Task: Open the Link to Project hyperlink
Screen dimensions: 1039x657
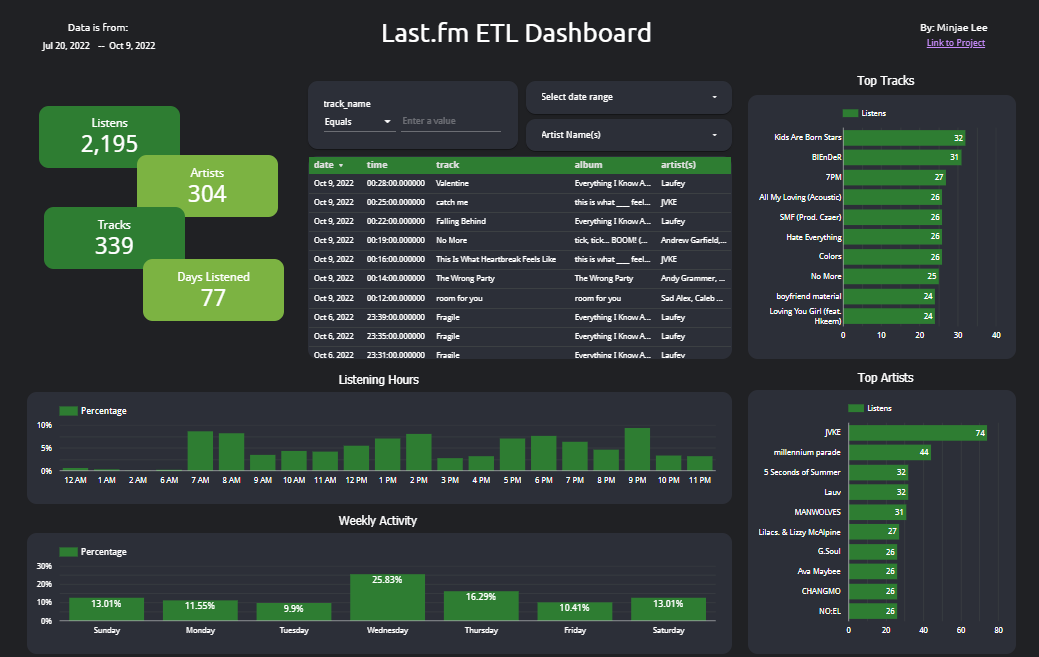Action: [955, 43]
